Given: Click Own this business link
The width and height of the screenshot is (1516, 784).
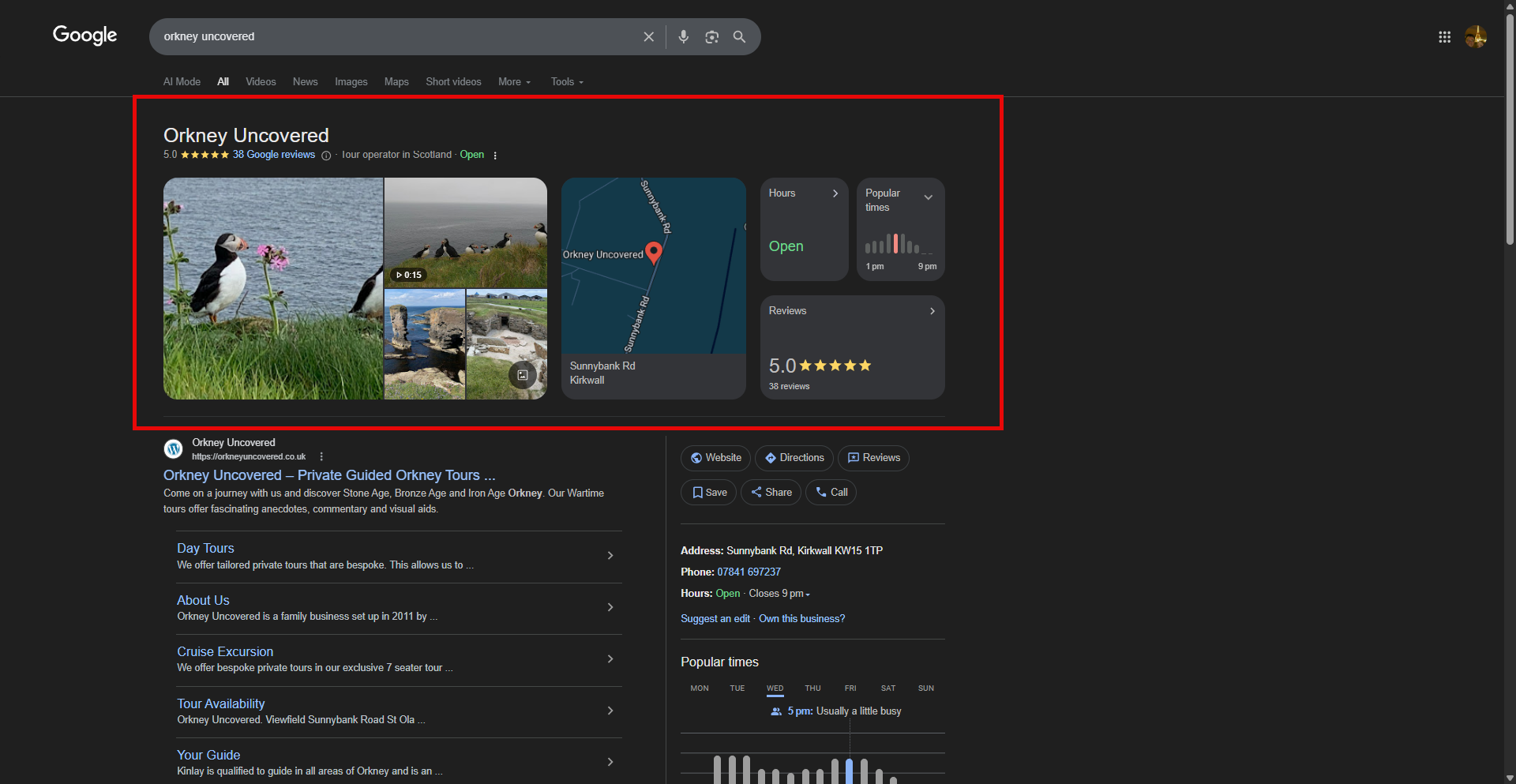Looking at the screenshot, I should [801, 619].
